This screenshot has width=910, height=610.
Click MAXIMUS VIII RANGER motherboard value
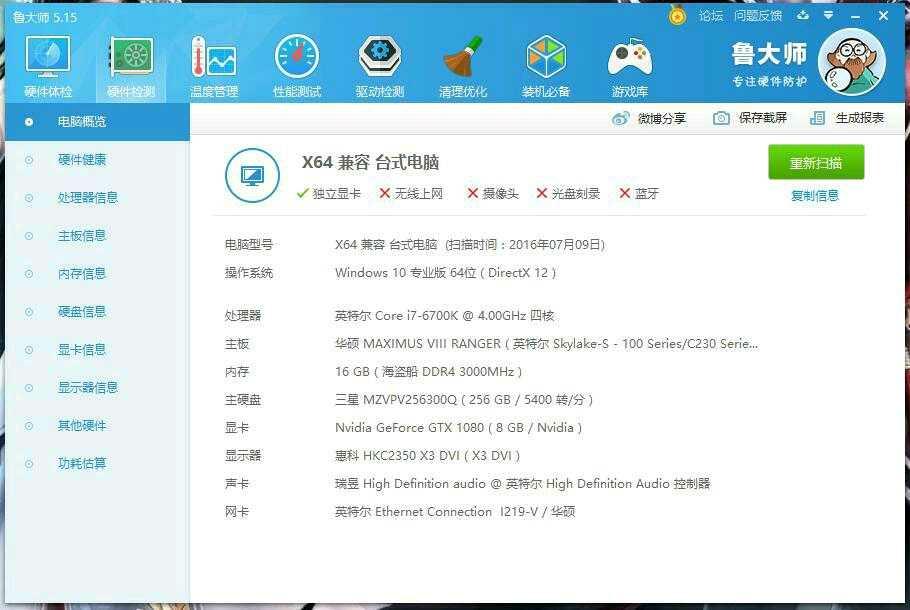coord(547,344)
